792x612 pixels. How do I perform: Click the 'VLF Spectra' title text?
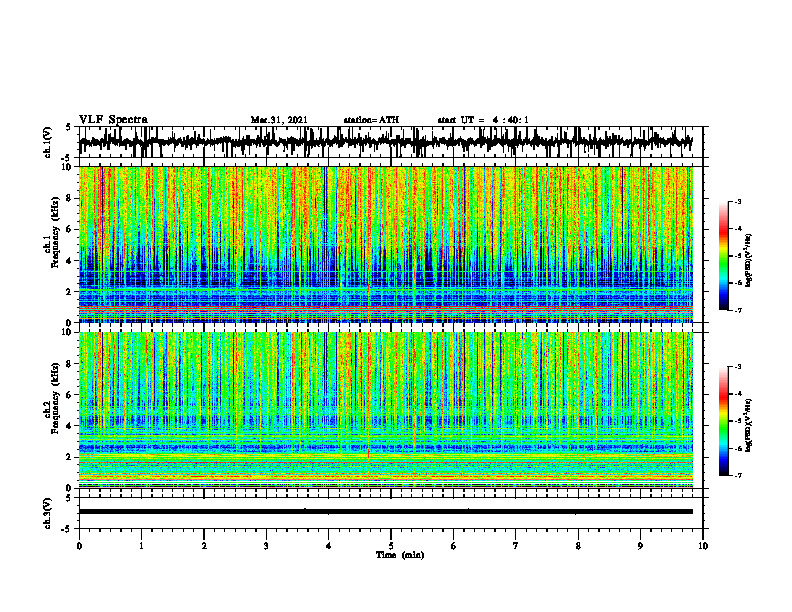coord(113,120)
